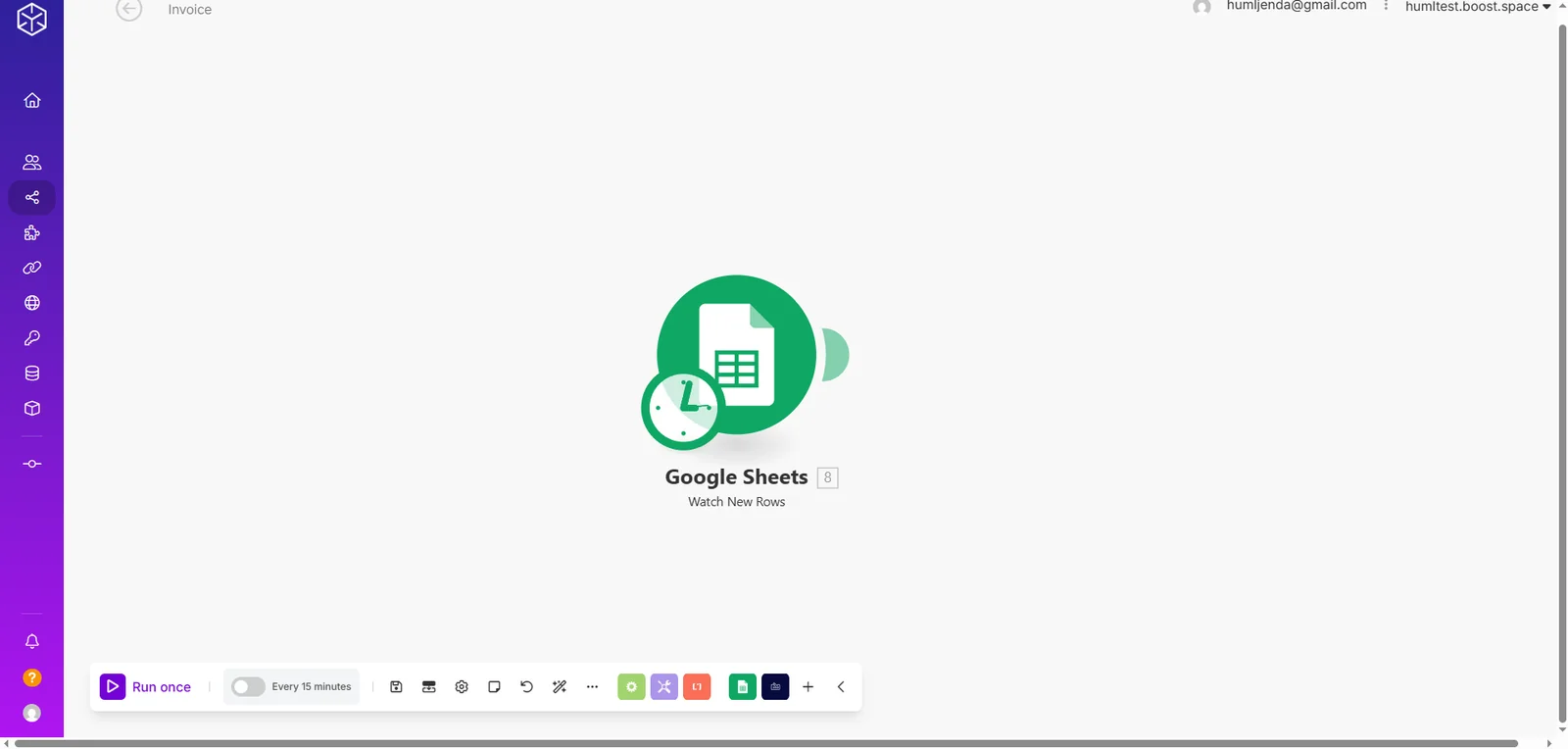This screenshot has width=1568, height=749.
Task: Go to the Home page in sidebar
Action: (x=32, y=100)
